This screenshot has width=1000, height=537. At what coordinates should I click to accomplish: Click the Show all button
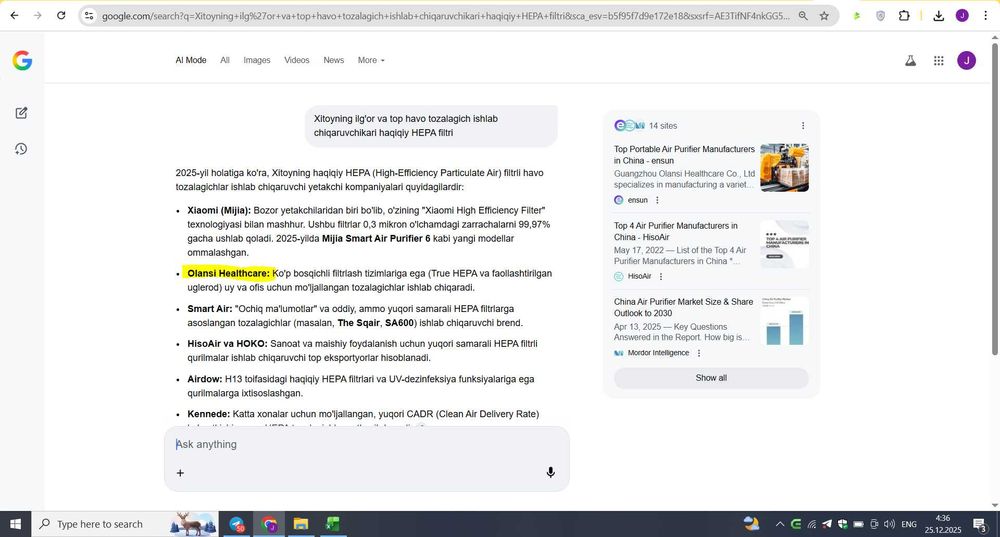tap(711, 378)
